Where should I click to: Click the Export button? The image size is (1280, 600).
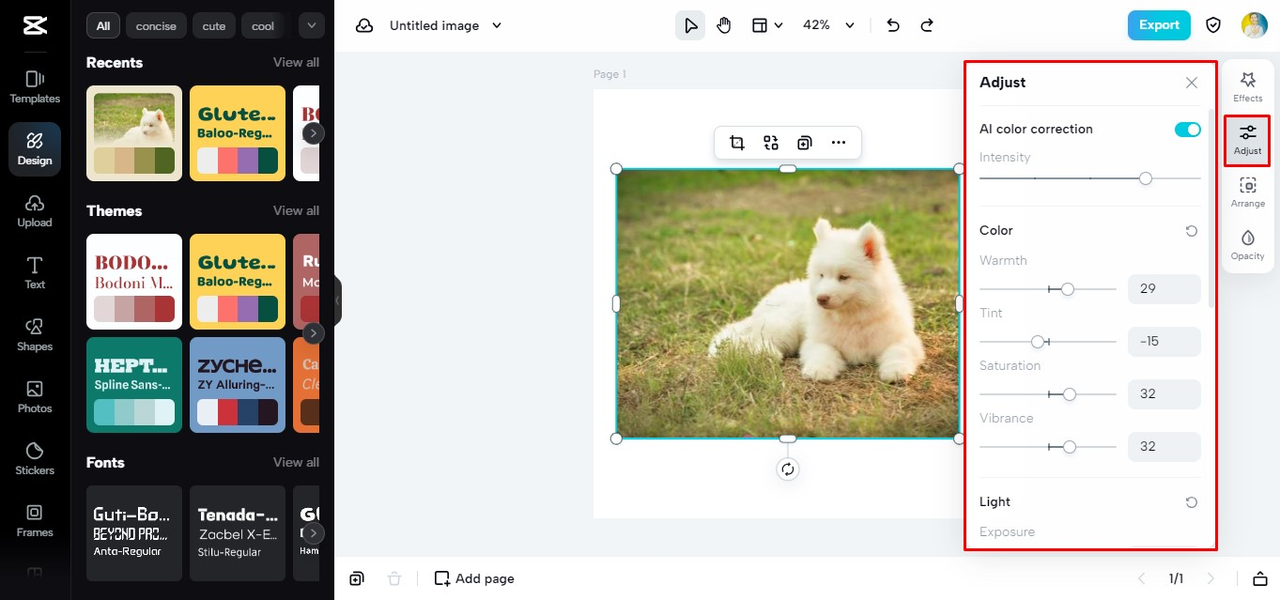click(x=1159, y=25)
